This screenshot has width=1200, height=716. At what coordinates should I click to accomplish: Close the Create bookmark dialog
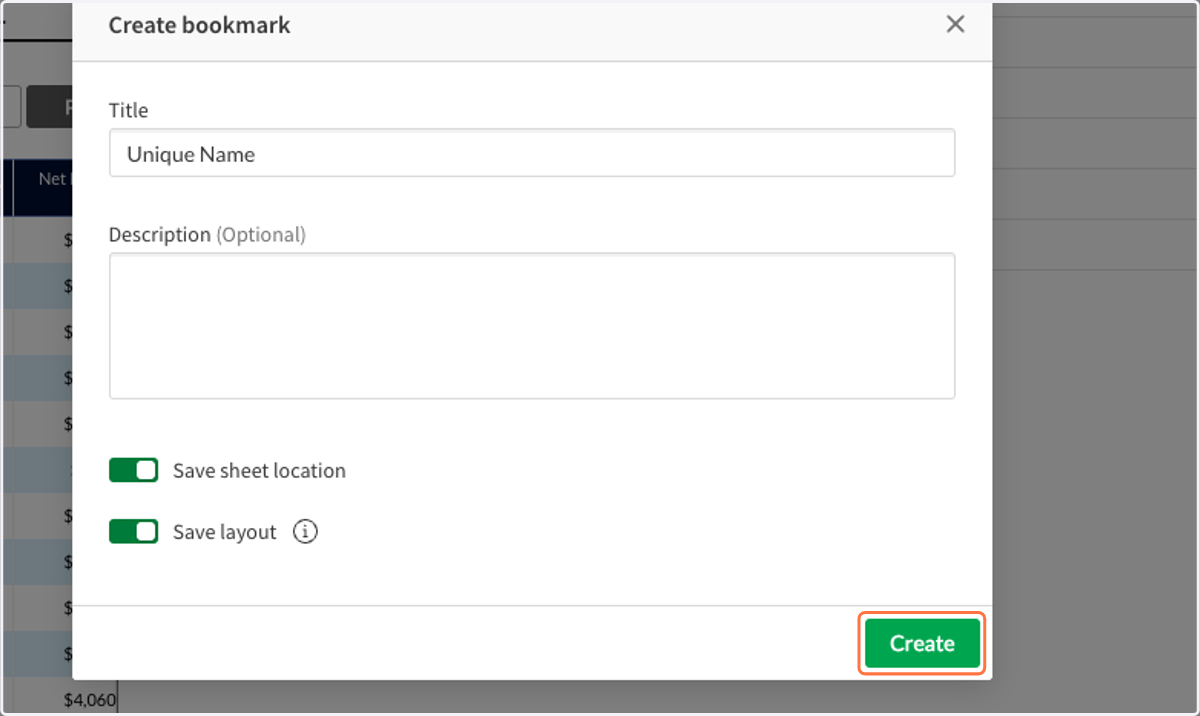955,25
